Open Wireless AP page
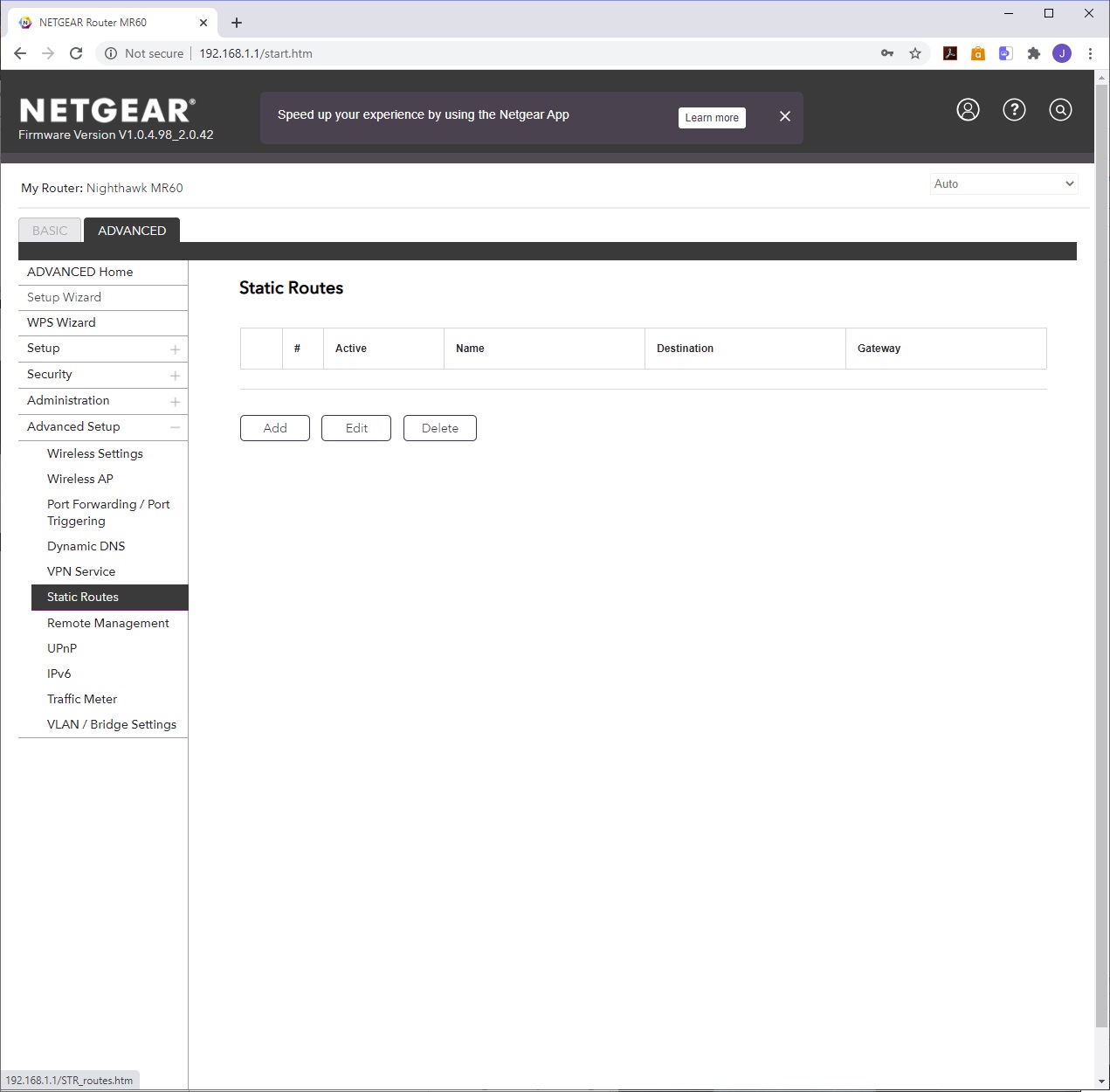 [80, 479]
